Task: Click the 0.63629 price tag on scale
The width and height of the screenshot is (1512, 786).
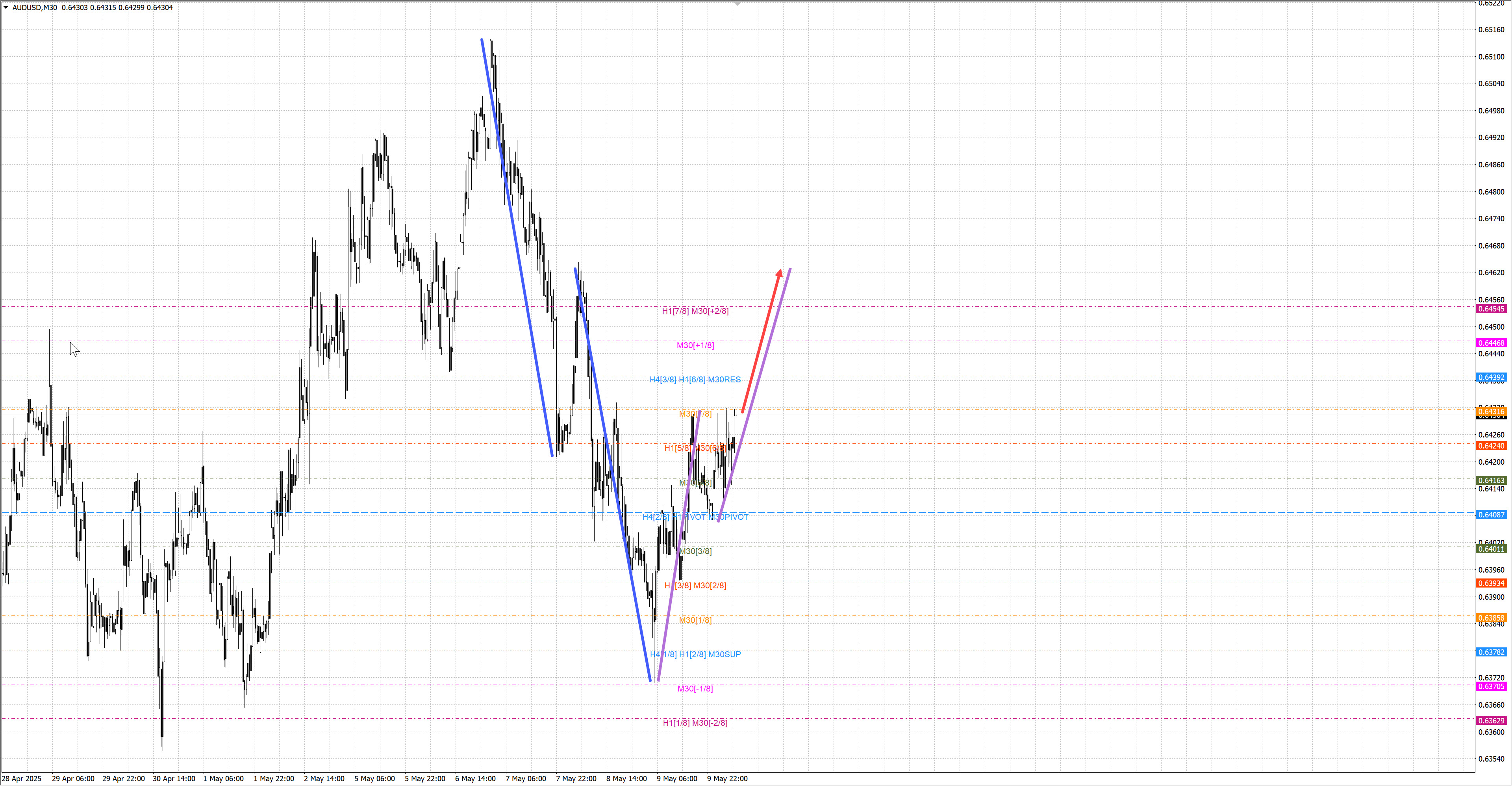Action: tap(1491, 720)
